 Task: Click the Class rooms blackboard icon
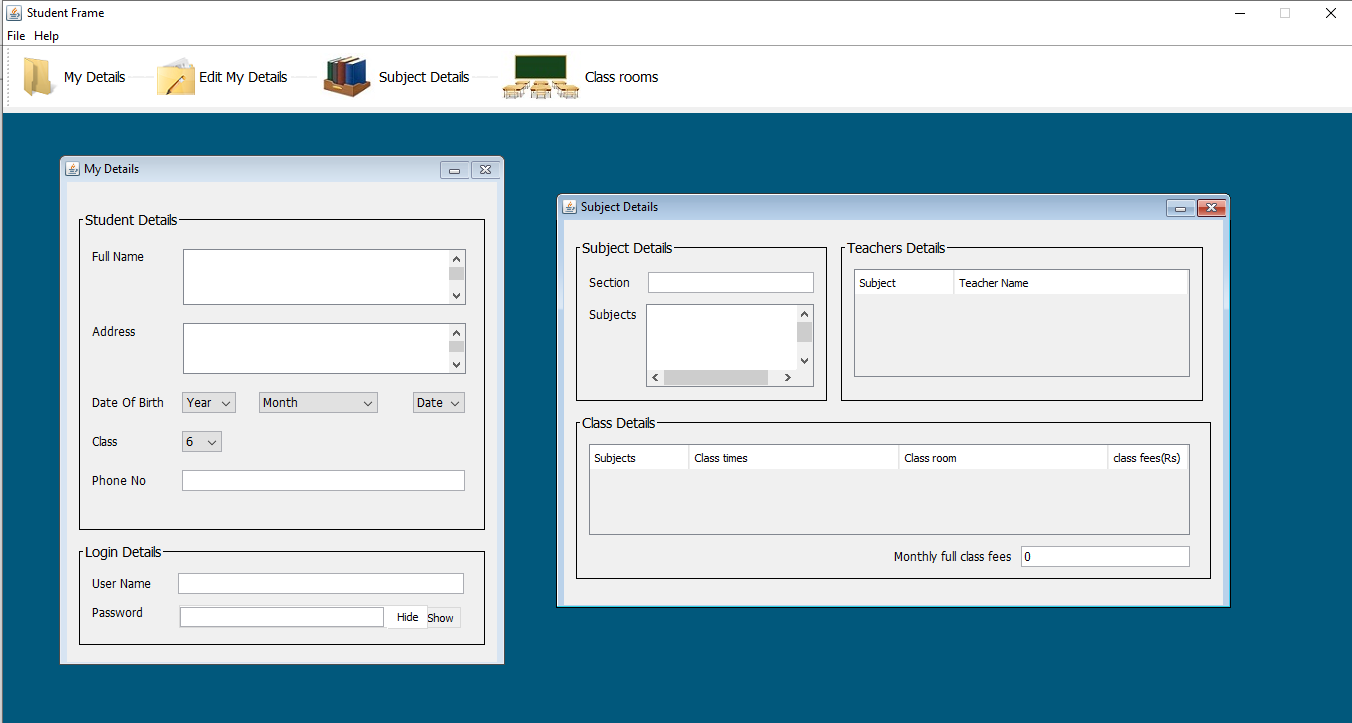tap(540, 76)
